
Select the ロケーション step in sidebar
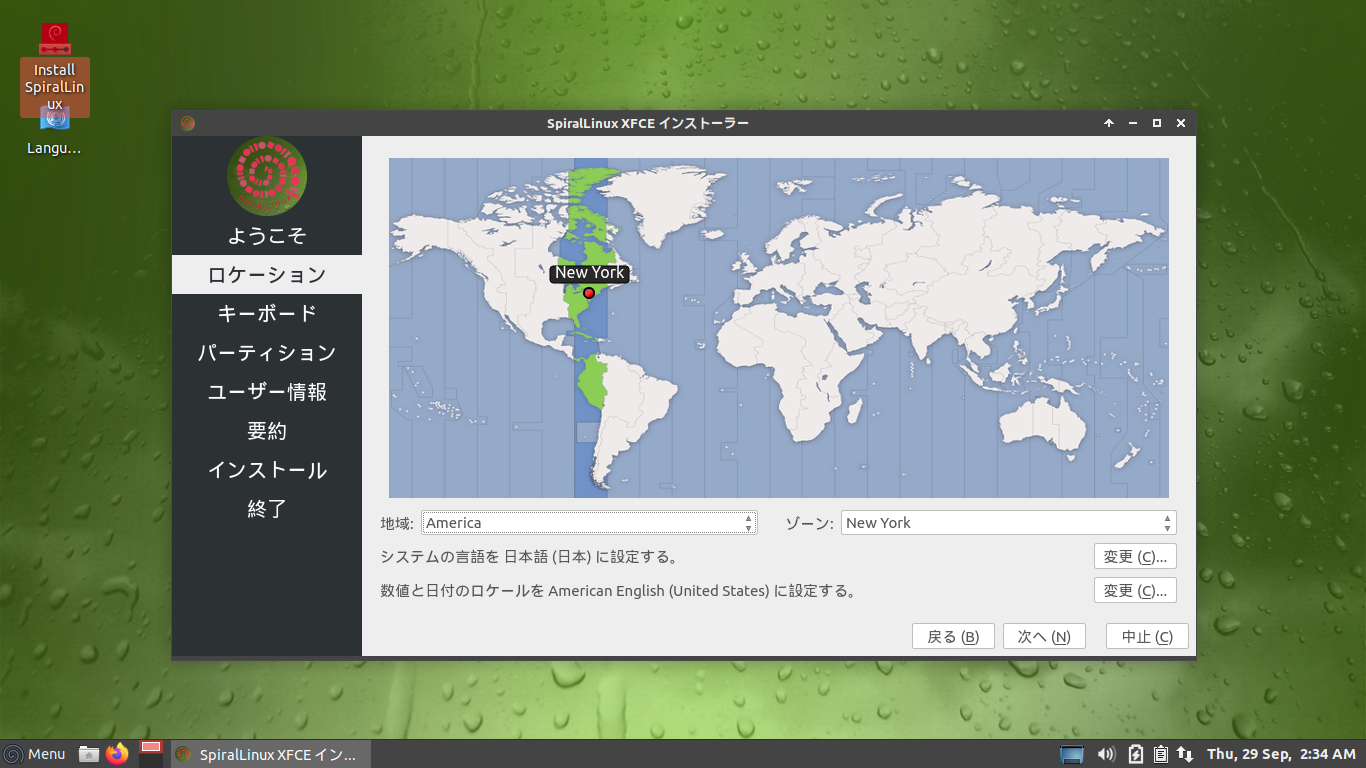pyautogui.click(x=267, y=274)
